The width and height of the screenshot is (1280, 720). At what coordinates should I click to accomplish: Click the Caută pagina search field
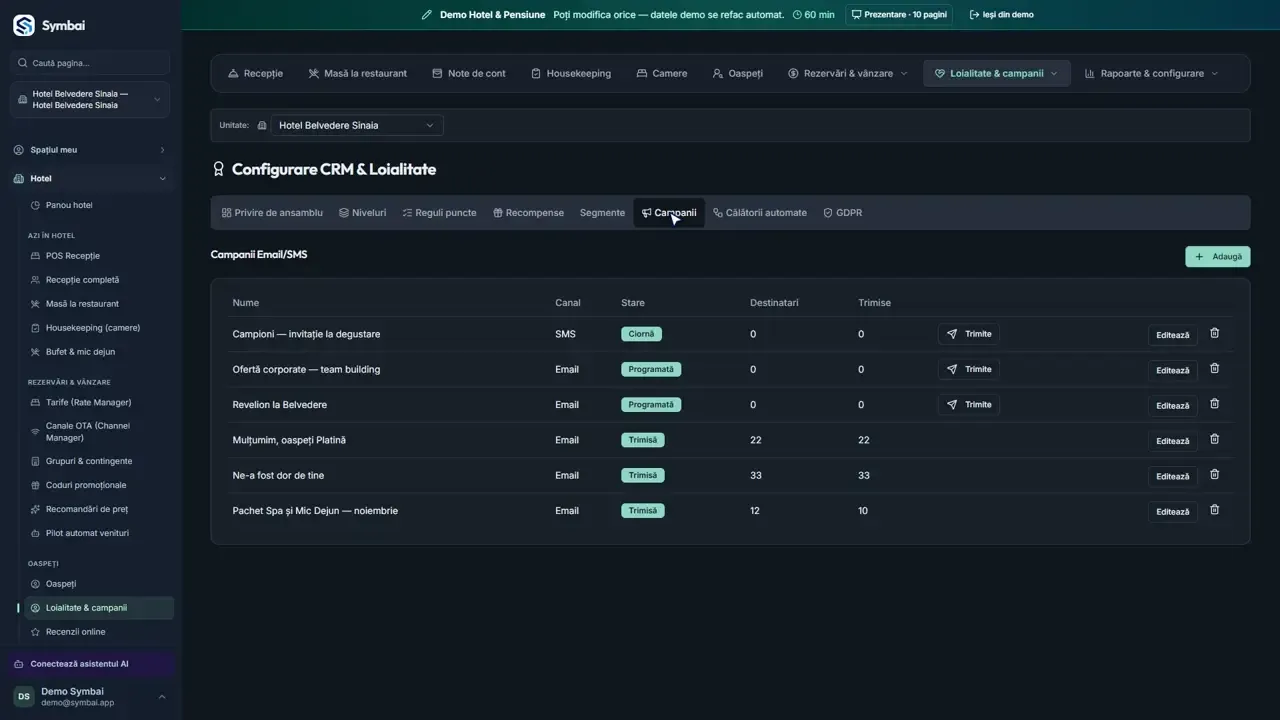click(90, 63)
